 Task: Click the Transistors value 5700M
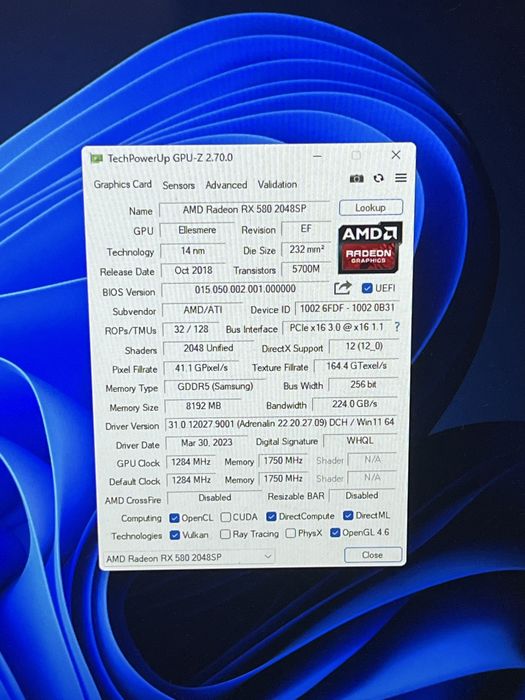(306, 269)
